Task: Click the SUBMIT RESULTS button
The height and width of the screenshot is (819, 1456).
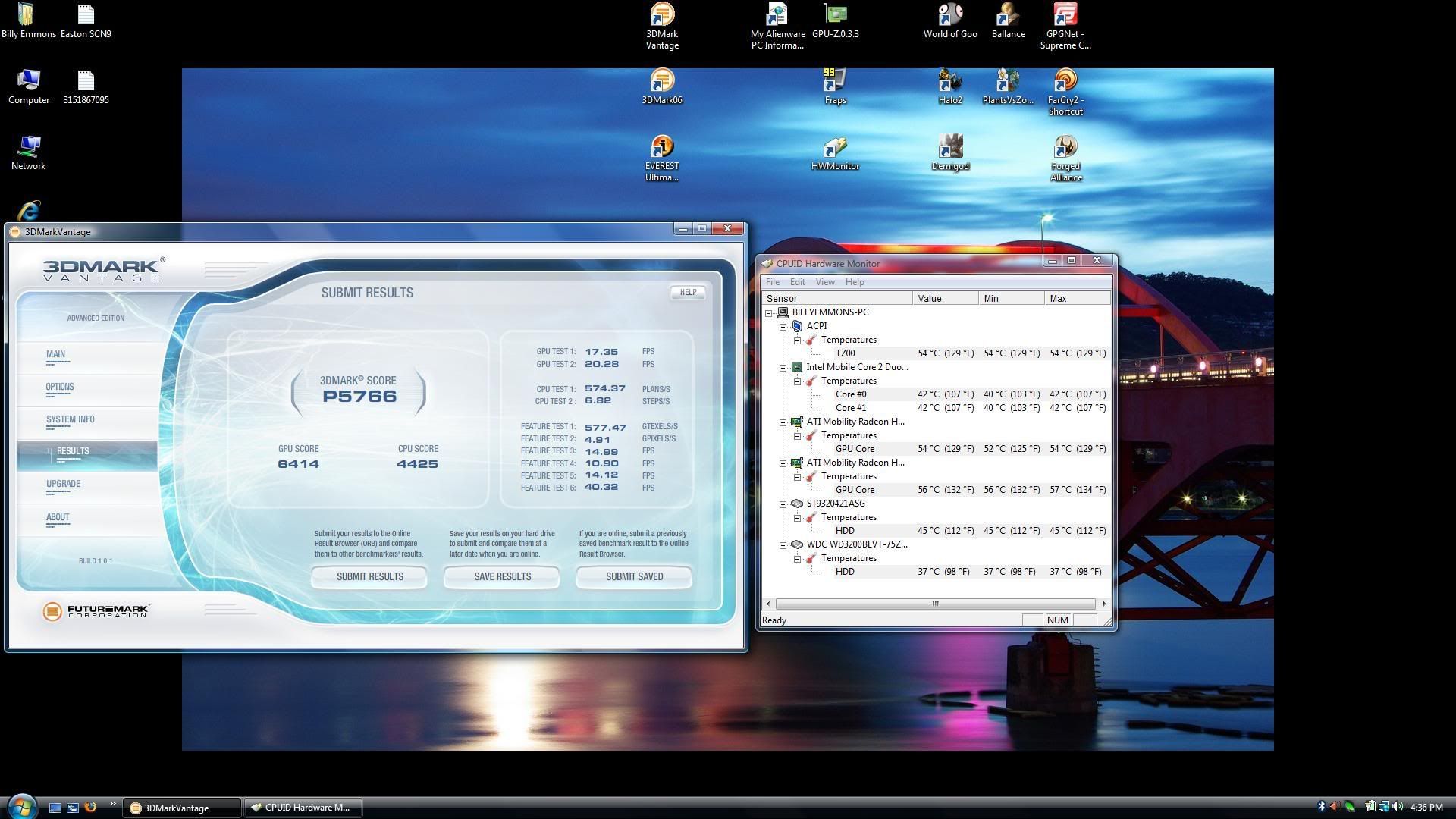Action: pos(369,576)
